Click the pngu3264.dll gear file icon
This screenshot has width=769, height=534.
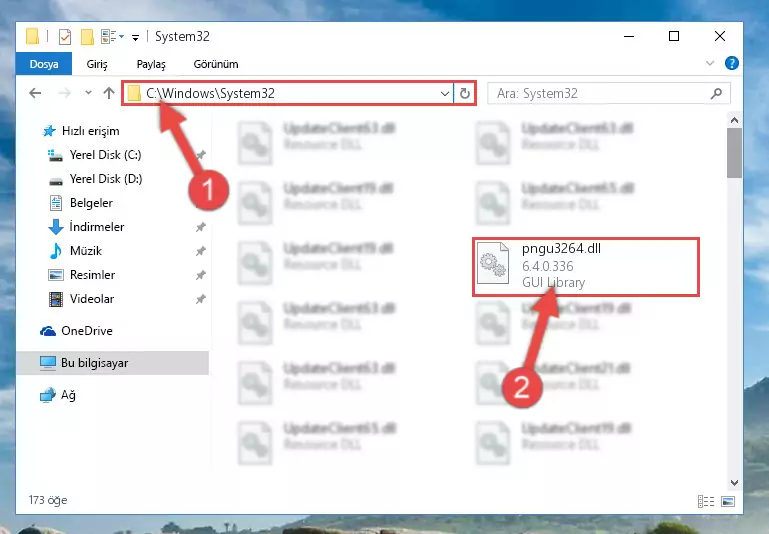click(493, 263)
